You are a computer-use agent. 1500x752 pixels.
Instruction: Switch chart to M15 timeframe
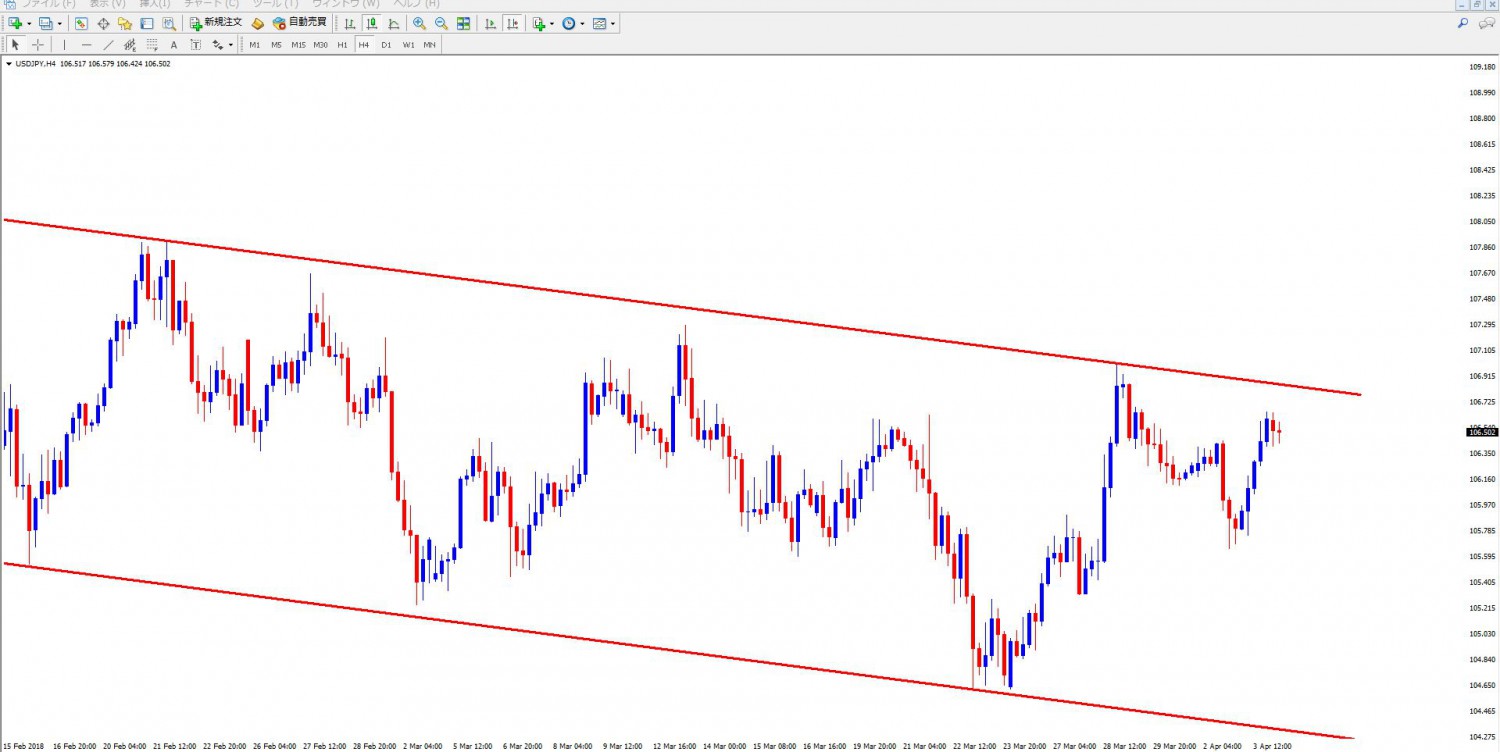298,45
